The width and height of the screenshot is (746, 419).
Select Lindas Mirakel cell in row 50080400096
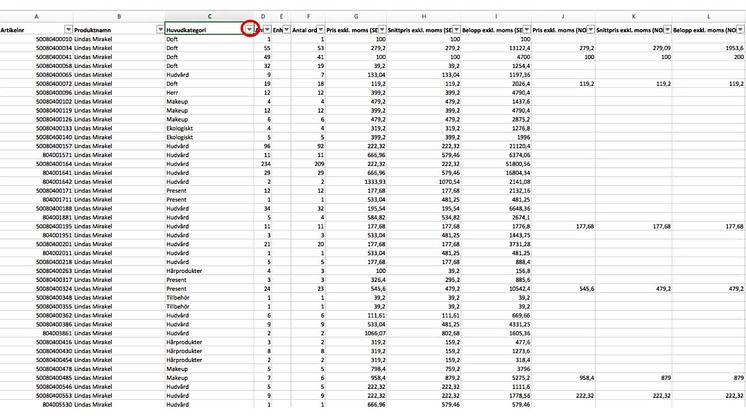(x=119, y=92)
